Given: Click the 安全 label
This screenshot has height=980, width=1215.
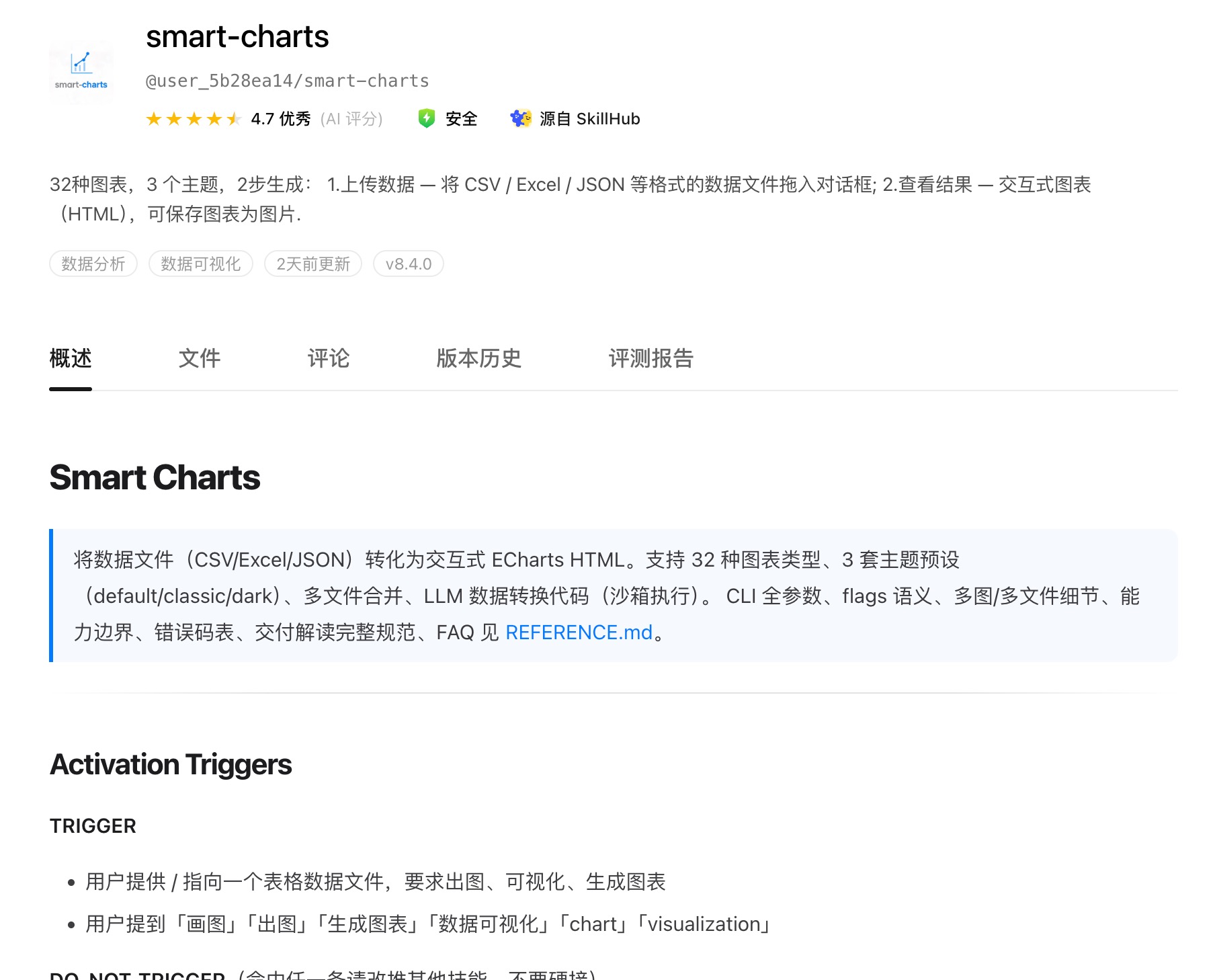Looking at the screenshot, I should [462, 119].
